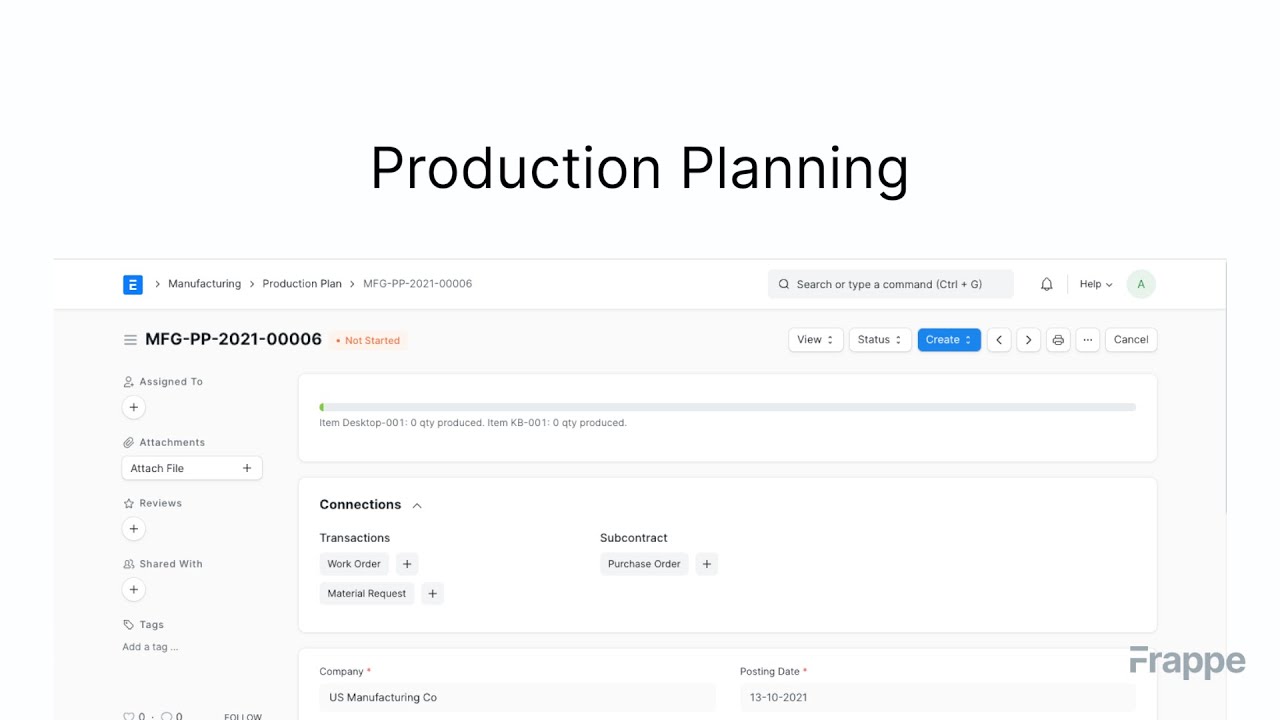Open the user avatar menu
The height and width of the screenshot is (720, 1280).
click(1141, 284)
